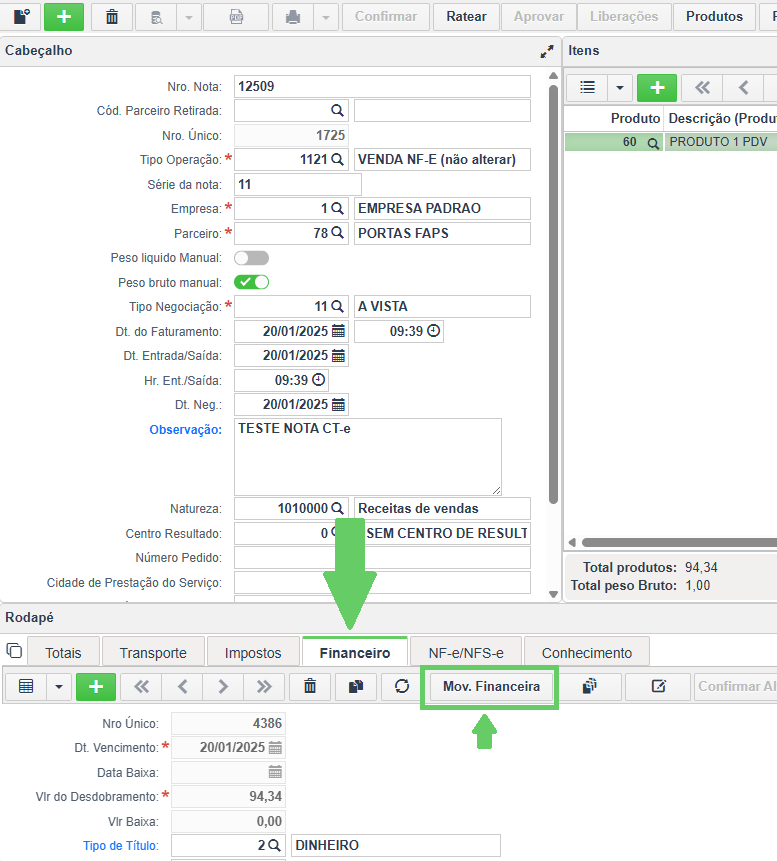Click copy icon left of Totais tab
Viewport: 777px width, 861px height.
tap(14, 650)
